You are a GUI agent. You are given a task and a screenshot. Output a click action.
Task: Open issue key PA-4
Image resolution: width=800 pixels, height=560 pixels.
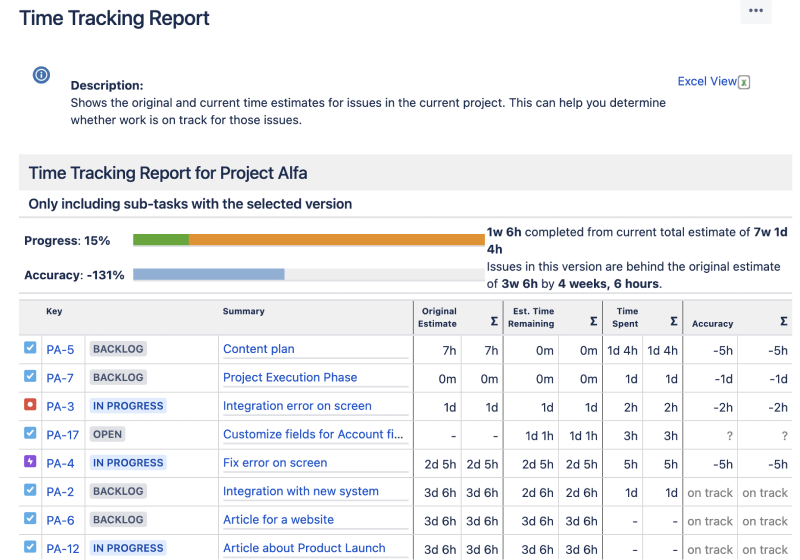pyautogui.click(x=60, y=464)
